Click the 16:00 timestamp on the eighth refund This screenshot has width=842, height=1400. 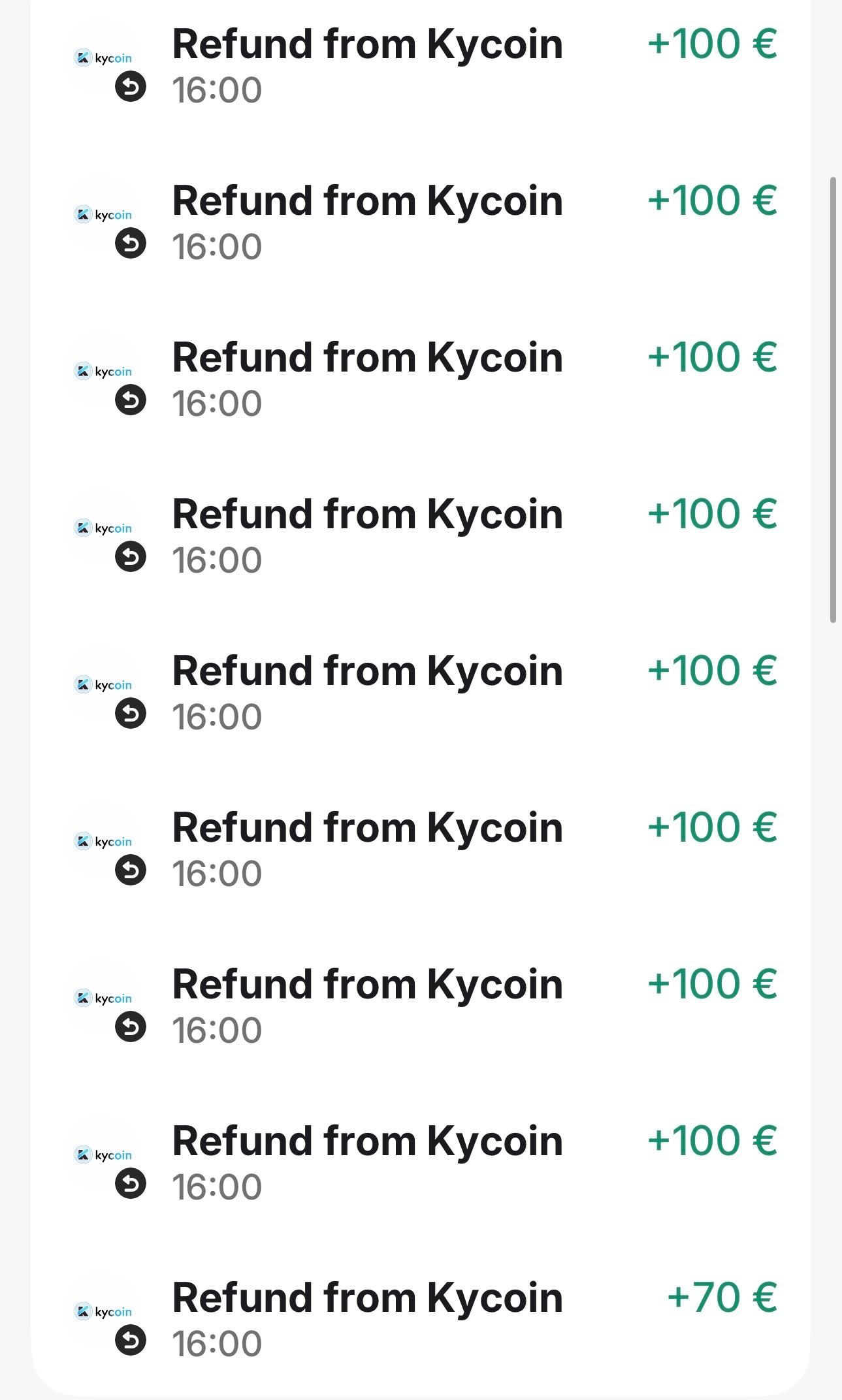[x=217, y=1187]
